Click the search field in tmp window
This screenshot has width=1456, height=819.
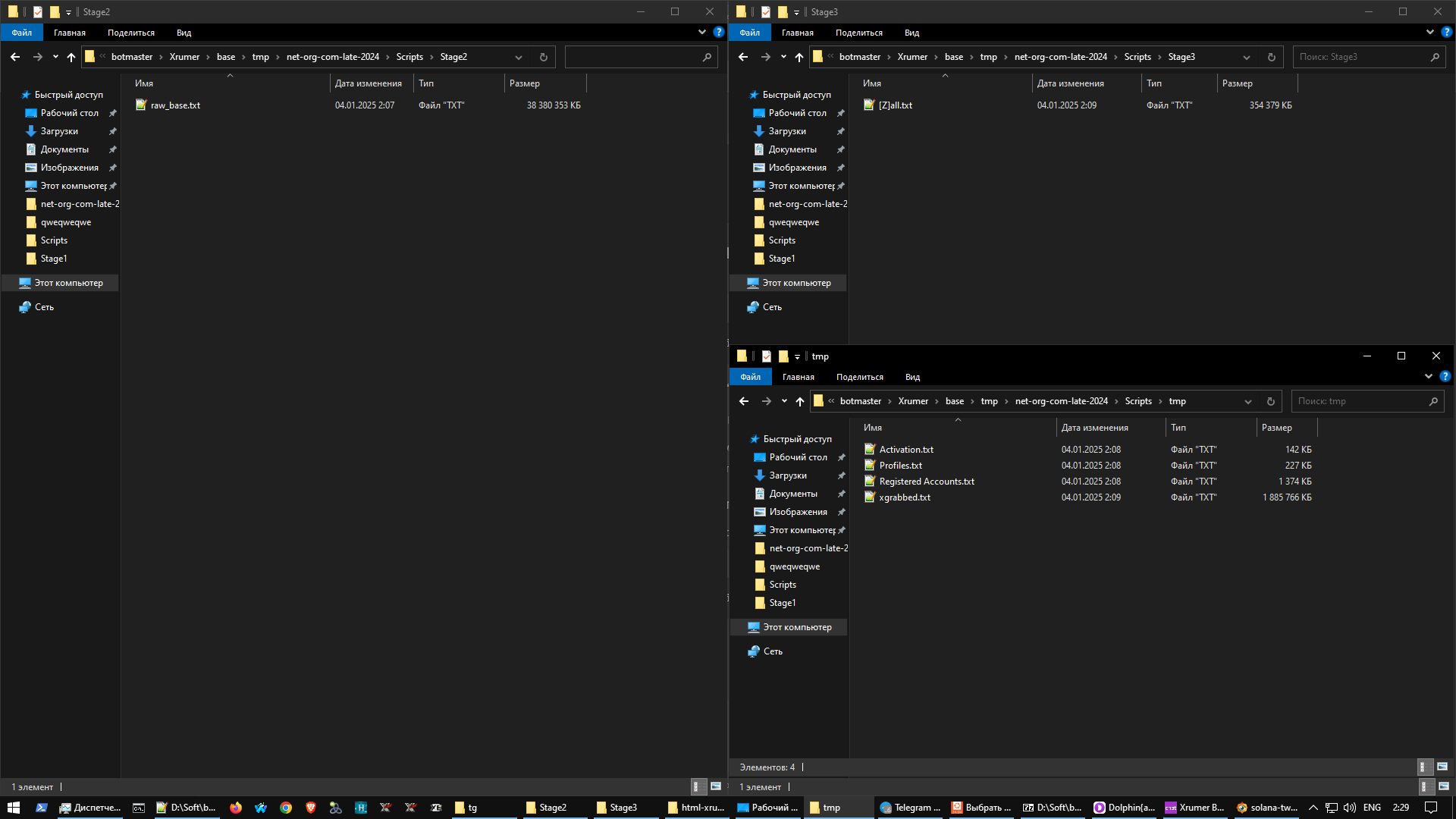click(x=1357, y=401)
